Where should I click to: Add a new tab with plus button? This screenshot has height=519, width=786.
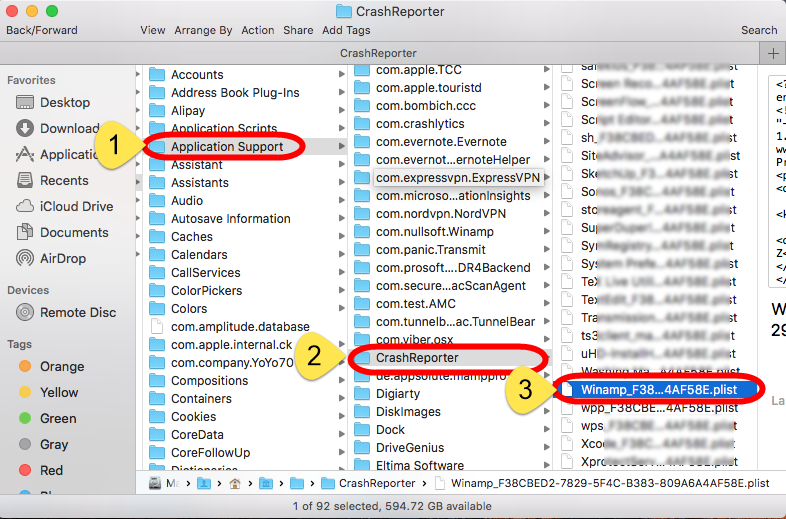773,53
